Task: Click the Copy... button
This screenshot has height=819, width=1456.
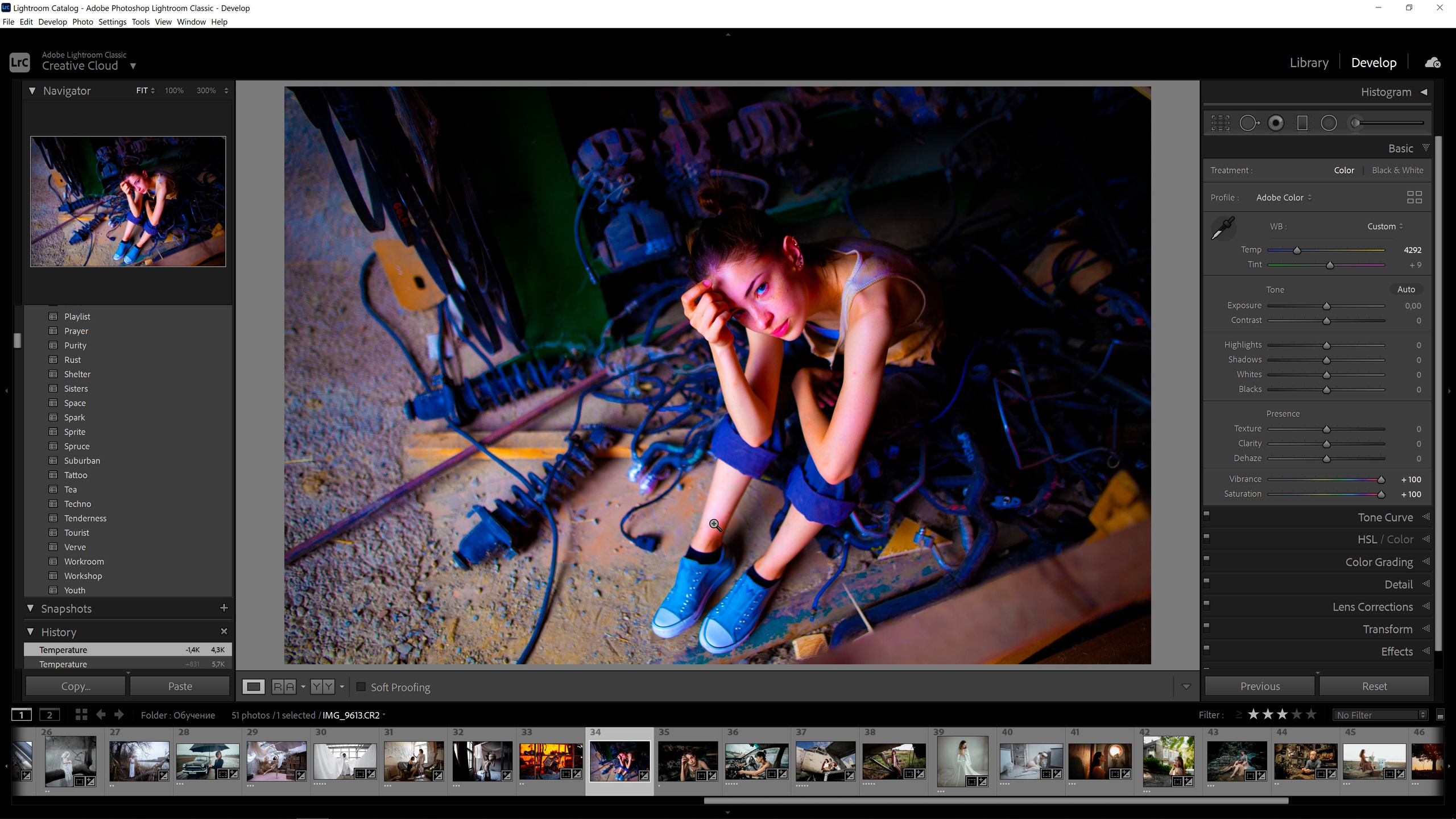Action: 76,686
